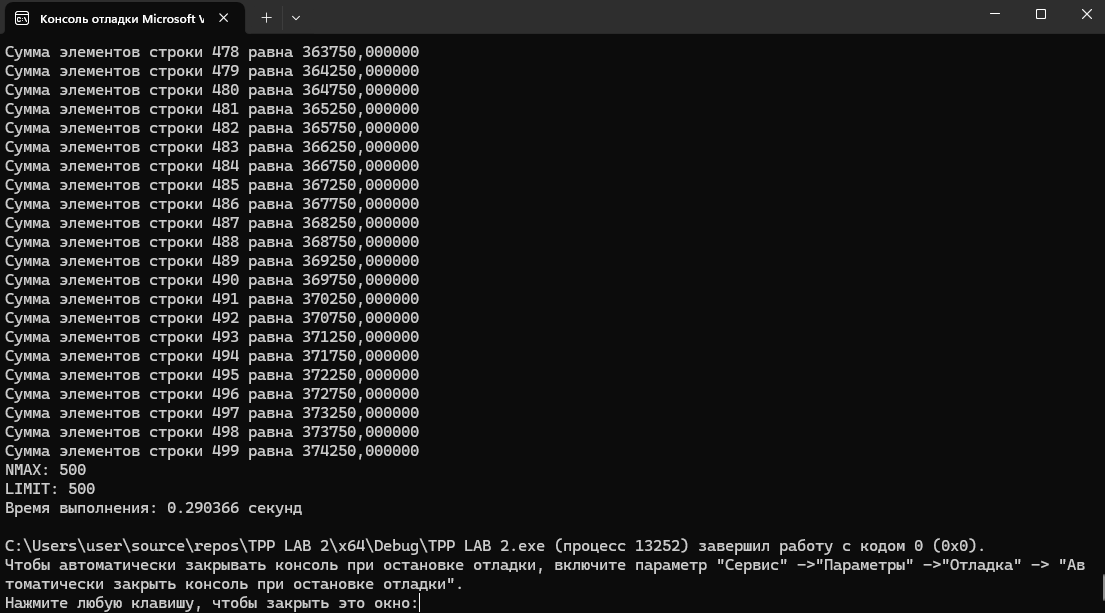Screen dimensions: 1105x613
Task: Click the row sum line for строки 490
Action: [212, 280]
